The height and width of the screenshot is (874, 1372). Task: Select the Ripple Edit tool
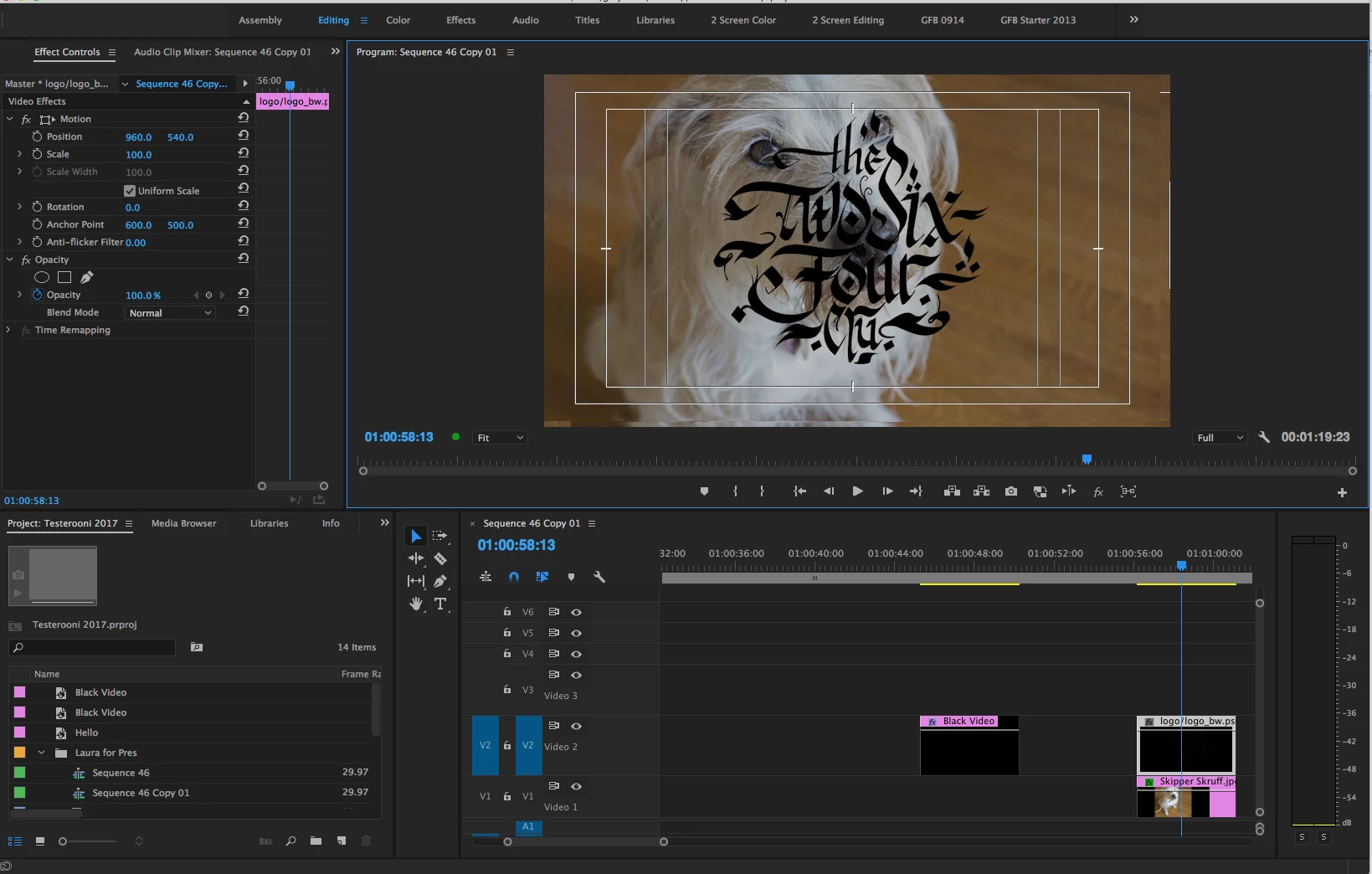point(416,558)
